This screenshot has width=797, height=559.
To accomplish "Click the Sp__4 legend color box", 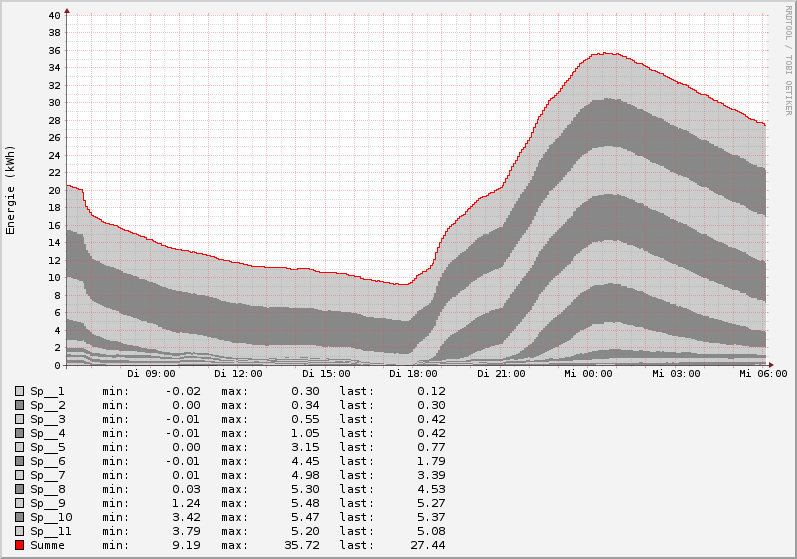I will [19, 433].
